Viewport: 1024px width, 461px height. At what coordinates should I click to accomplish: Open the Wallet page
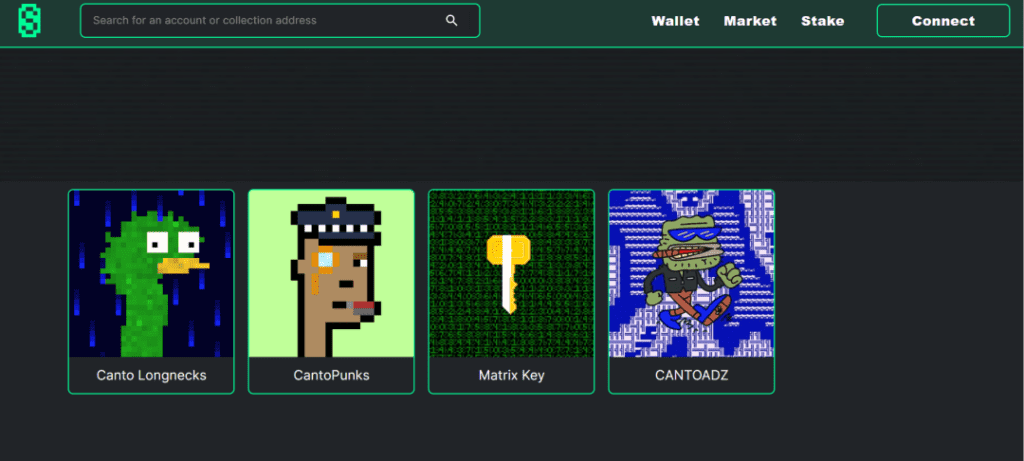675,21
